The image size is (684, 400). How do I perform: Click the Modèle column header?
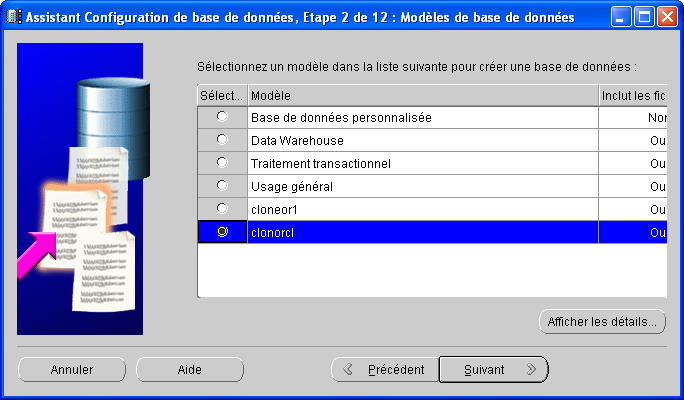[422, 95]
